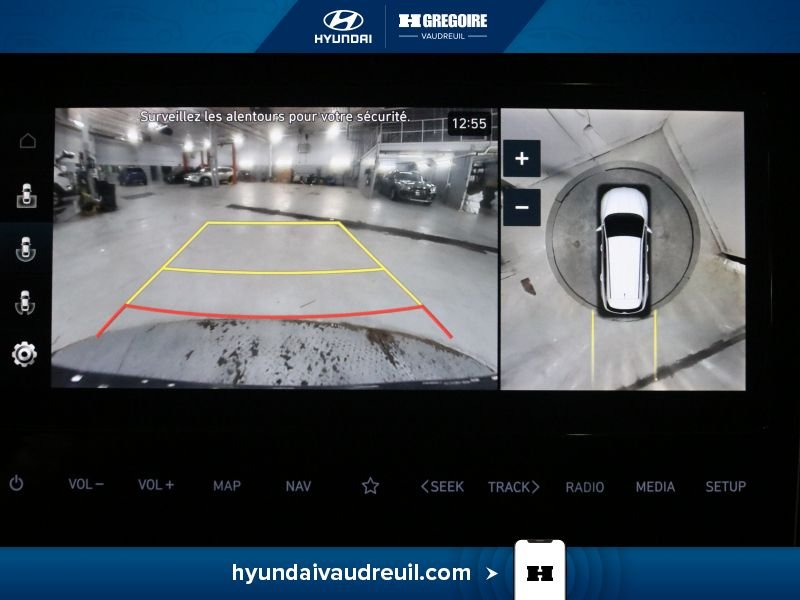The width and height of the screenshot is (800, 600).
Task: Select the front surround view icon
Action: point(26,249)
